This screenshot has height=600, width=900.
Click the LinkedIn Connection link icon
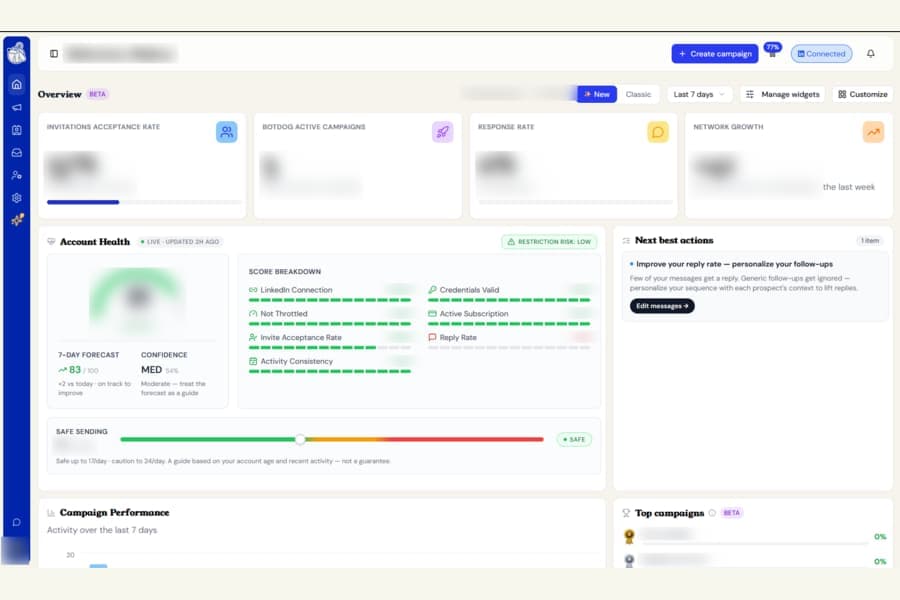(x=253, y=290)
